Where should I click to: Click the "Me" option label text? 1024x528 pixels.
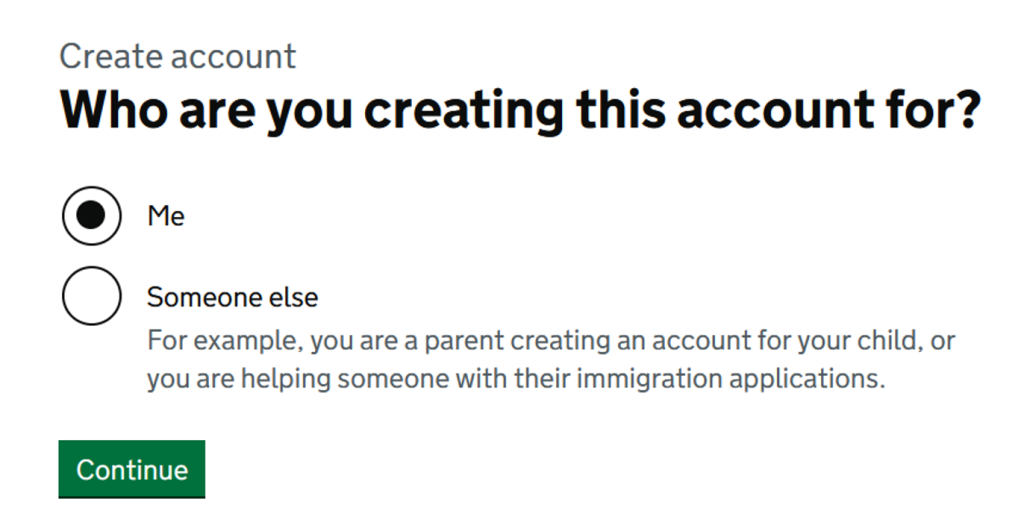pyautogui.click(x=166, y=216)
